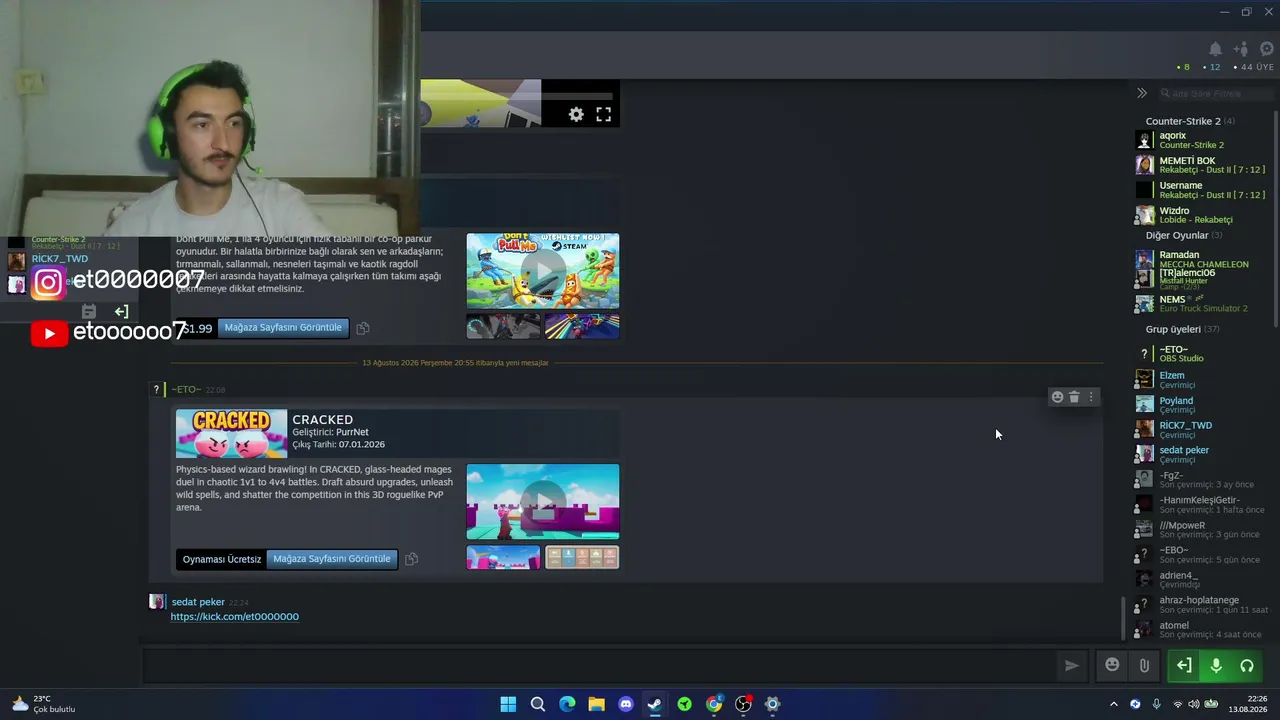Open the group chat settings gear
This screenshot has height=720, width=1280.
[x=1266, y=49]
